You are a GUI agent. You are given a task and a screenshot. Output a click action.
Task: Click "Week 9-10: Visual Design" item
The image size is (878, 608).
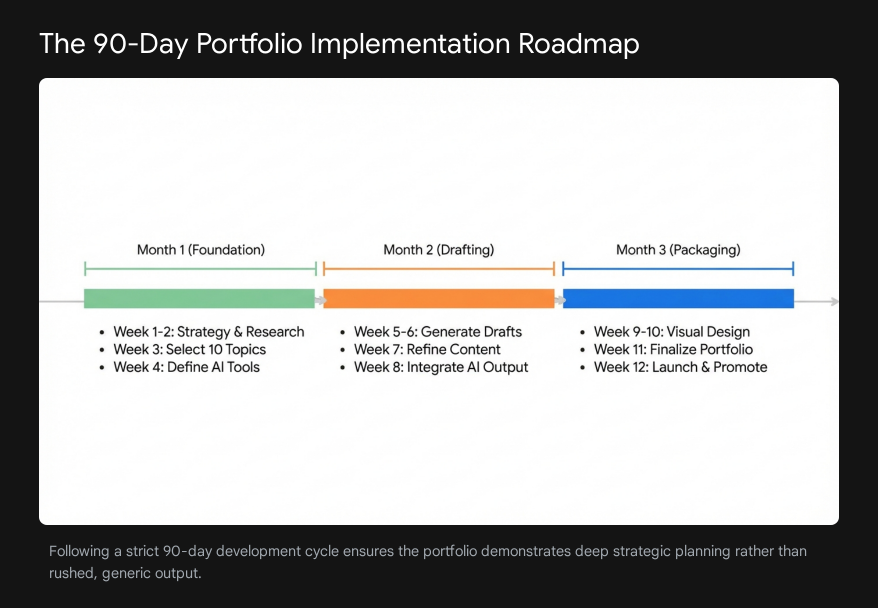[x=671, y=332]
